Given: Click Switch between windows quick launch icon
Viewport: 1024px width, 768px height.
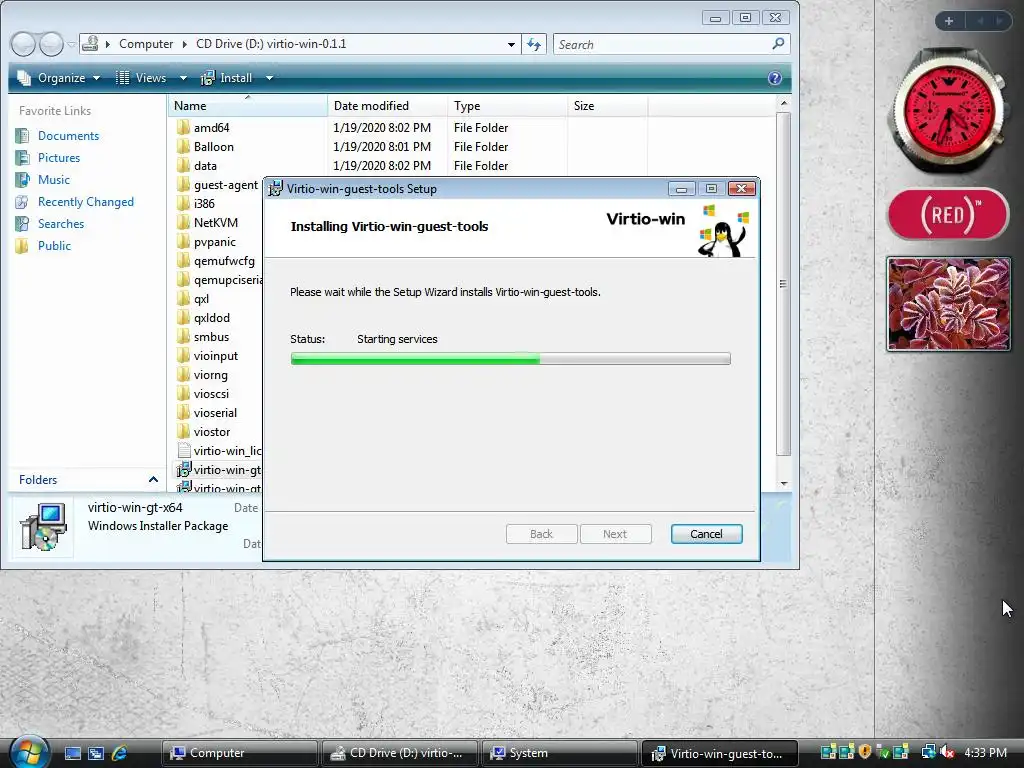Looking at the screenshot, I should pos(96,753).
